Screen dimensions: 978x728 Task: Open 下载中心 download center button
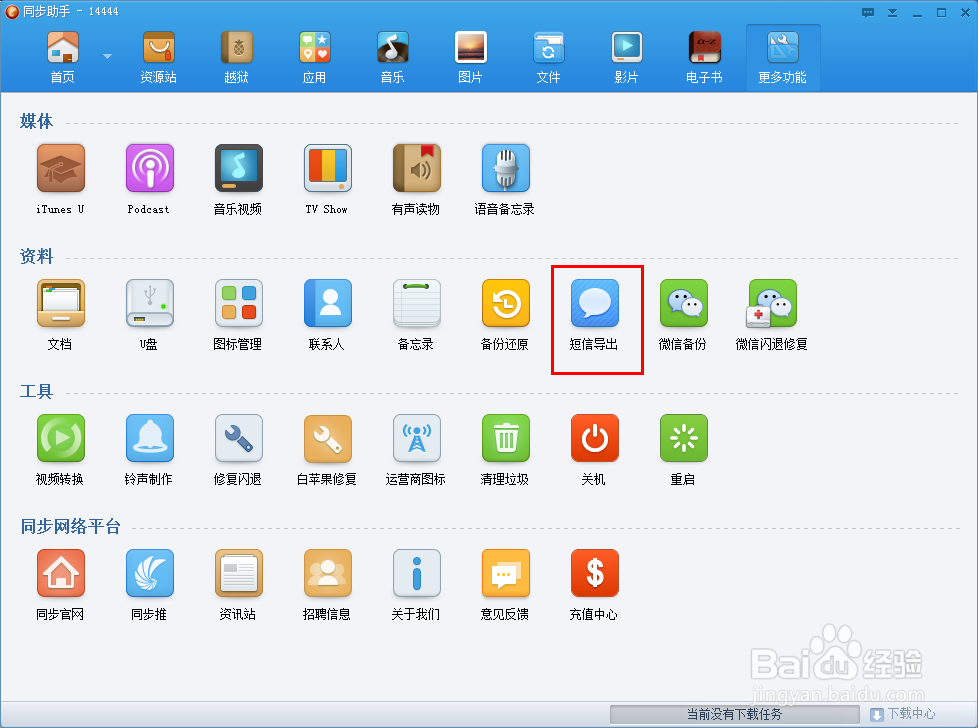click(x=903, y=714)
